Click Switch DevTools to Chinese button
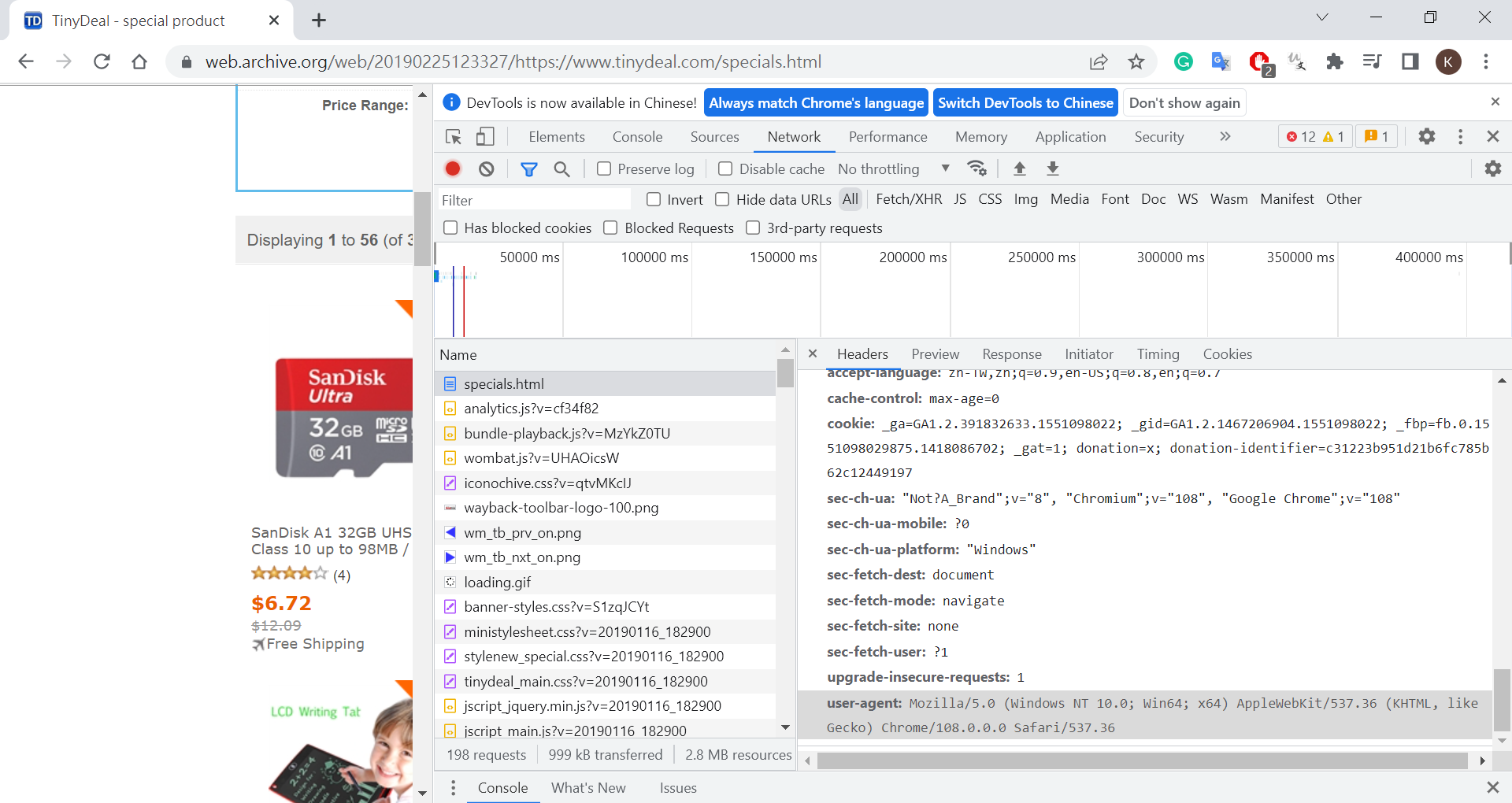The height and width of the screenshot is (803, 1512). point(1025,103)
